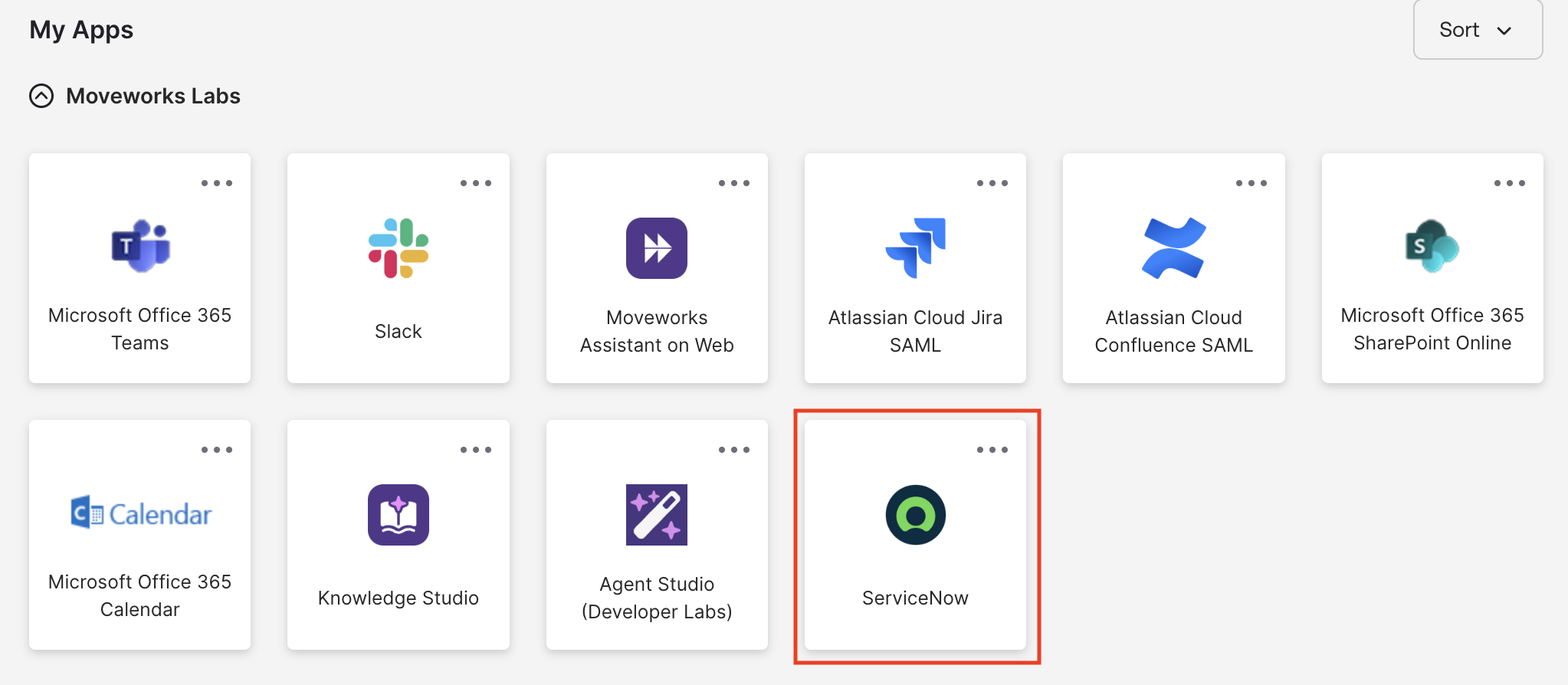Launch Slack via its colorful logo
The height and width of the screenshot is (685, 1568).
(399, 248)
